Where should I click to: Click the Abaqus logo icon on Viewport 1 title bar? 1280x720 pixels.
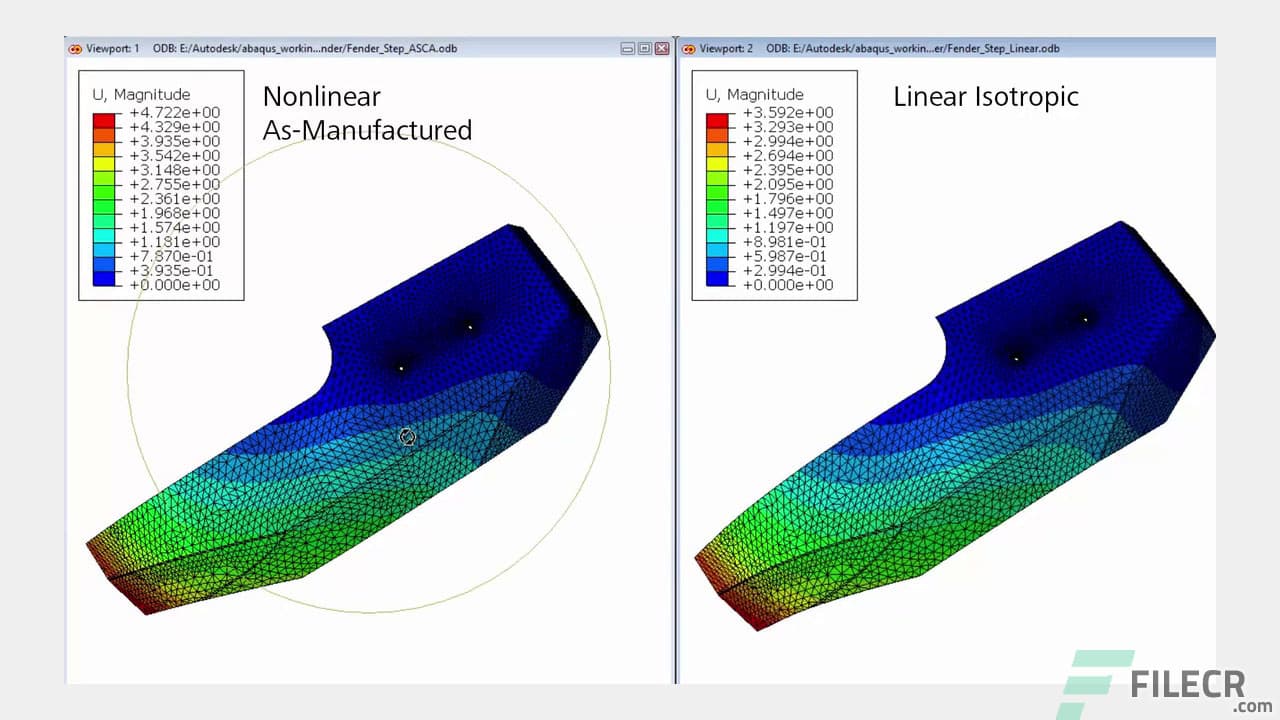[x=75, y=48]
